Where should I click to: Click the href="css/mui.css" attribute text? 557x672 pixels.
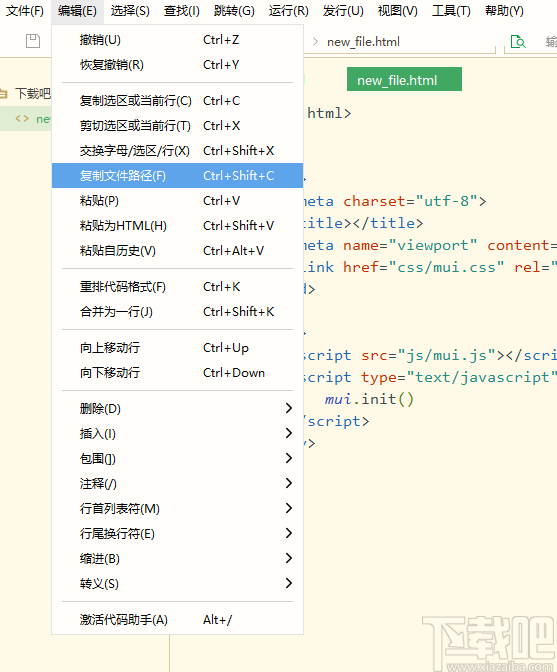tap(423, 267)
